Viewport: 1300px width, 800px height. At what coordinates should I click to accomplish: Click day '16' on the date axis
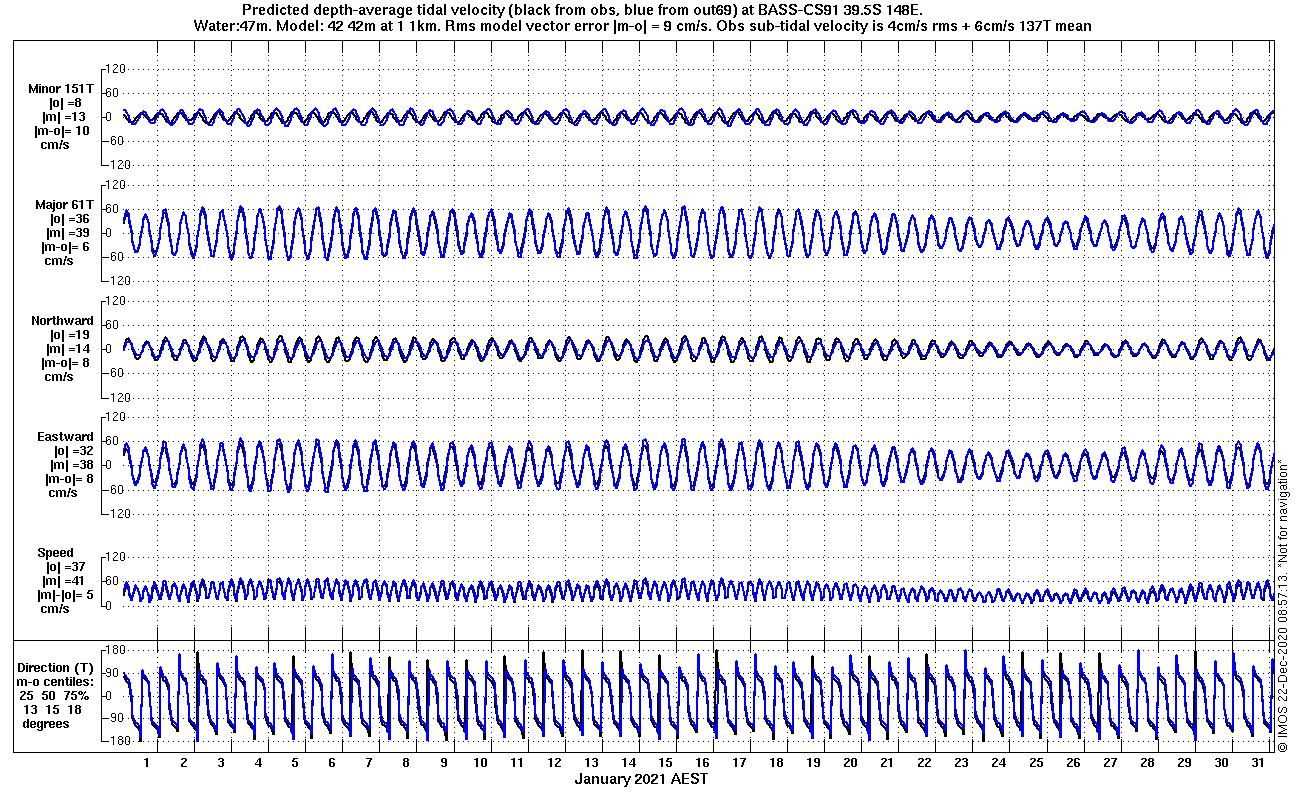pyautogui.click(x=702, y=762)
